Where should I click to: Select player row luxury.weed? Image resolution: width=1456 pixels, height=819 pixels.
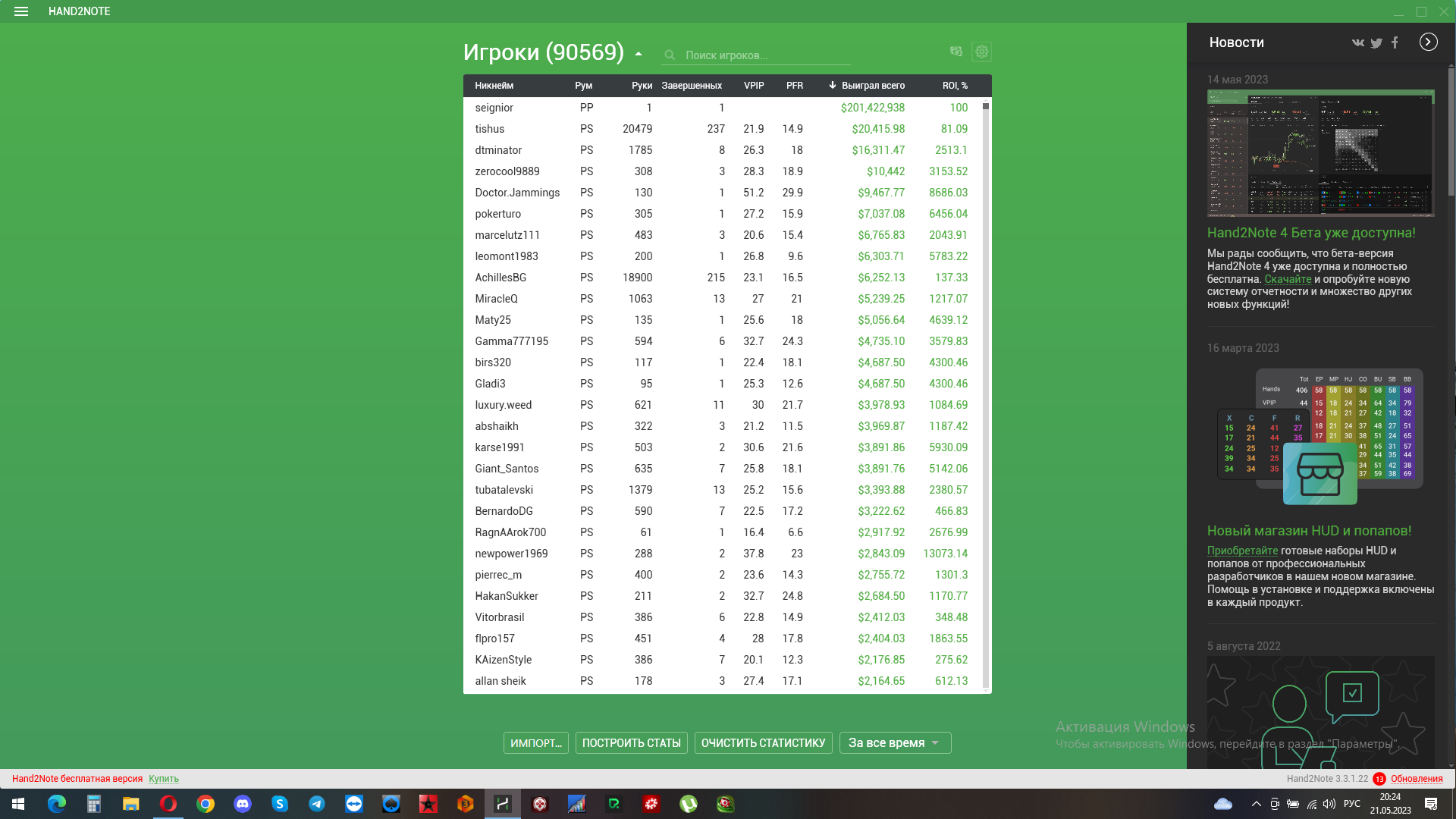(722, 405)
